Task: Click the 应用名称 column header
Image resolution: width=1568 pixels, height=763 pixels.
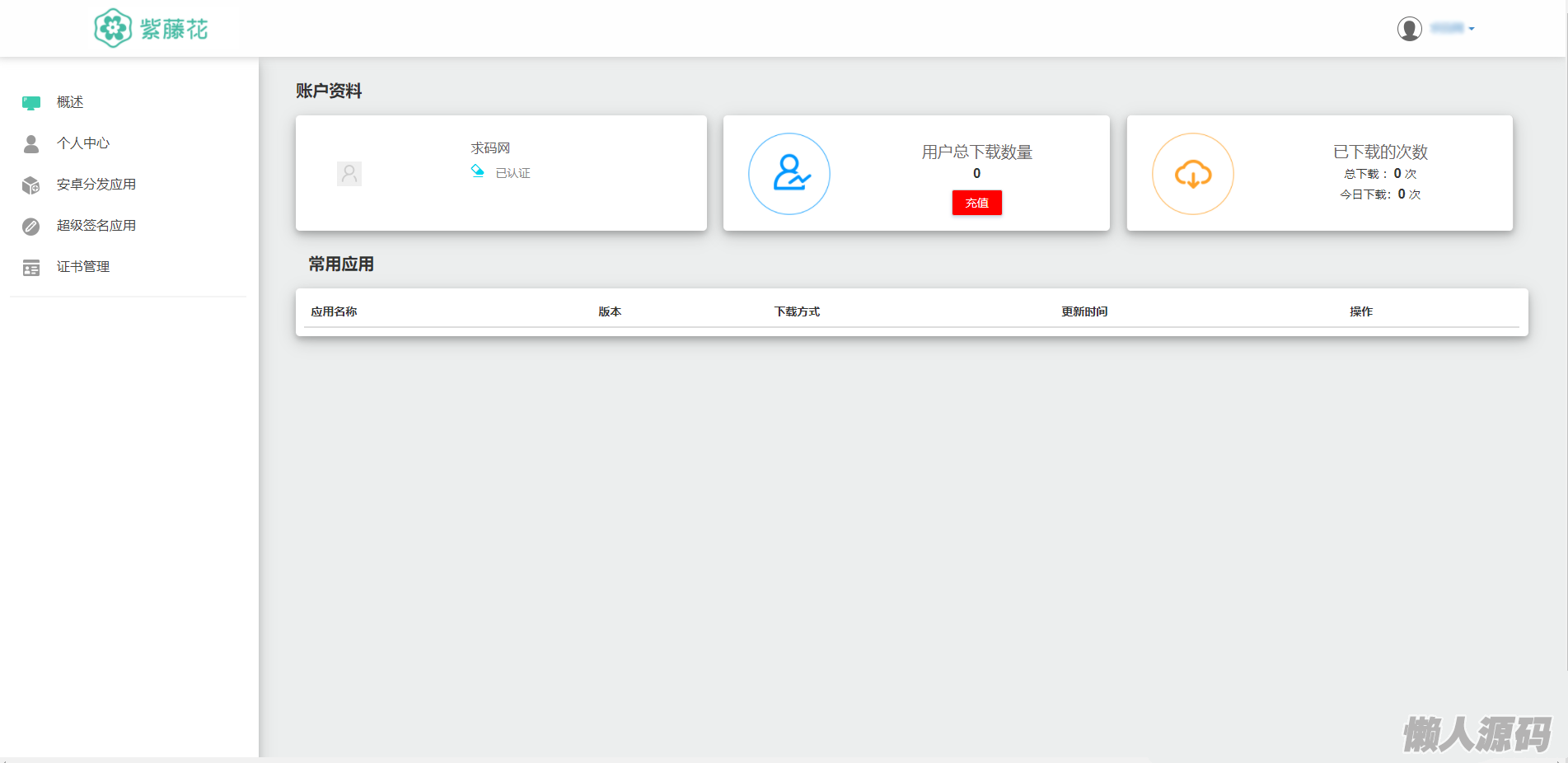Action: point(334,311)
